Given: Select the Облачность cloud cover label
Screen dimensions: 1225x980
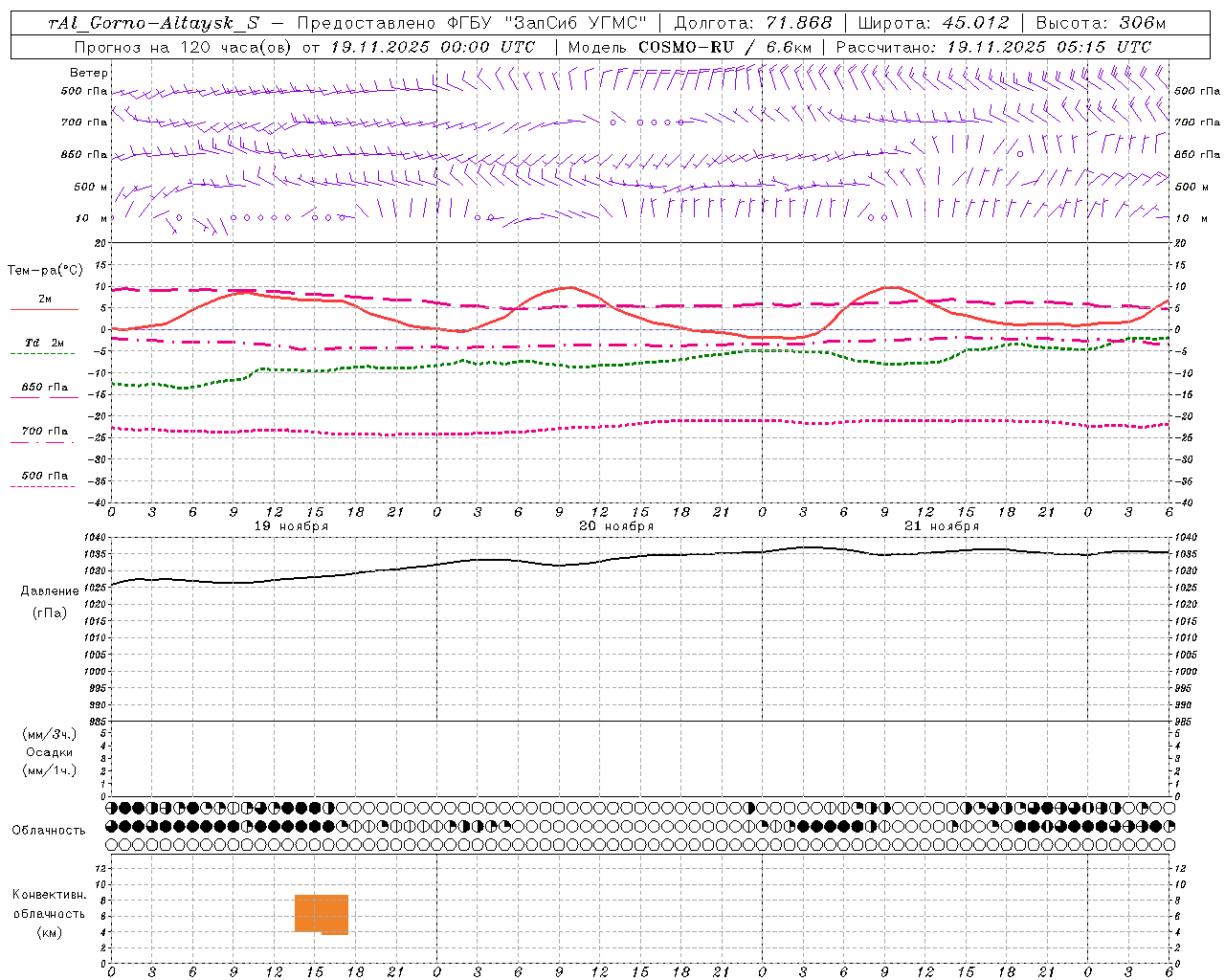Looking at the screenshot, I should tap(49, 831).
